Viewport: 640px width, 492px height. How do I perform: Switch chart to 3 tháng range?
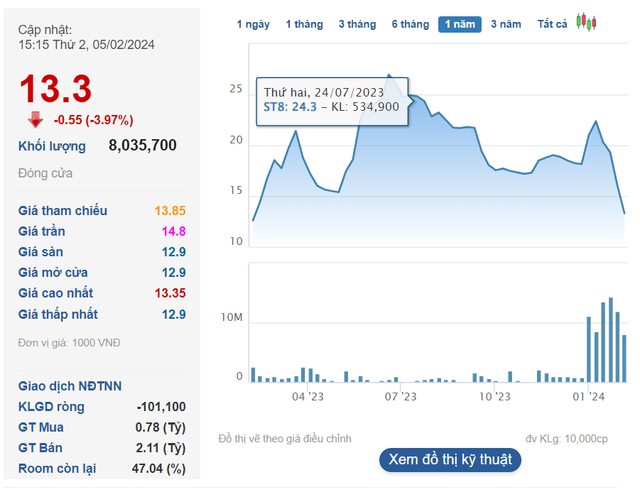[x=356, y=24]
